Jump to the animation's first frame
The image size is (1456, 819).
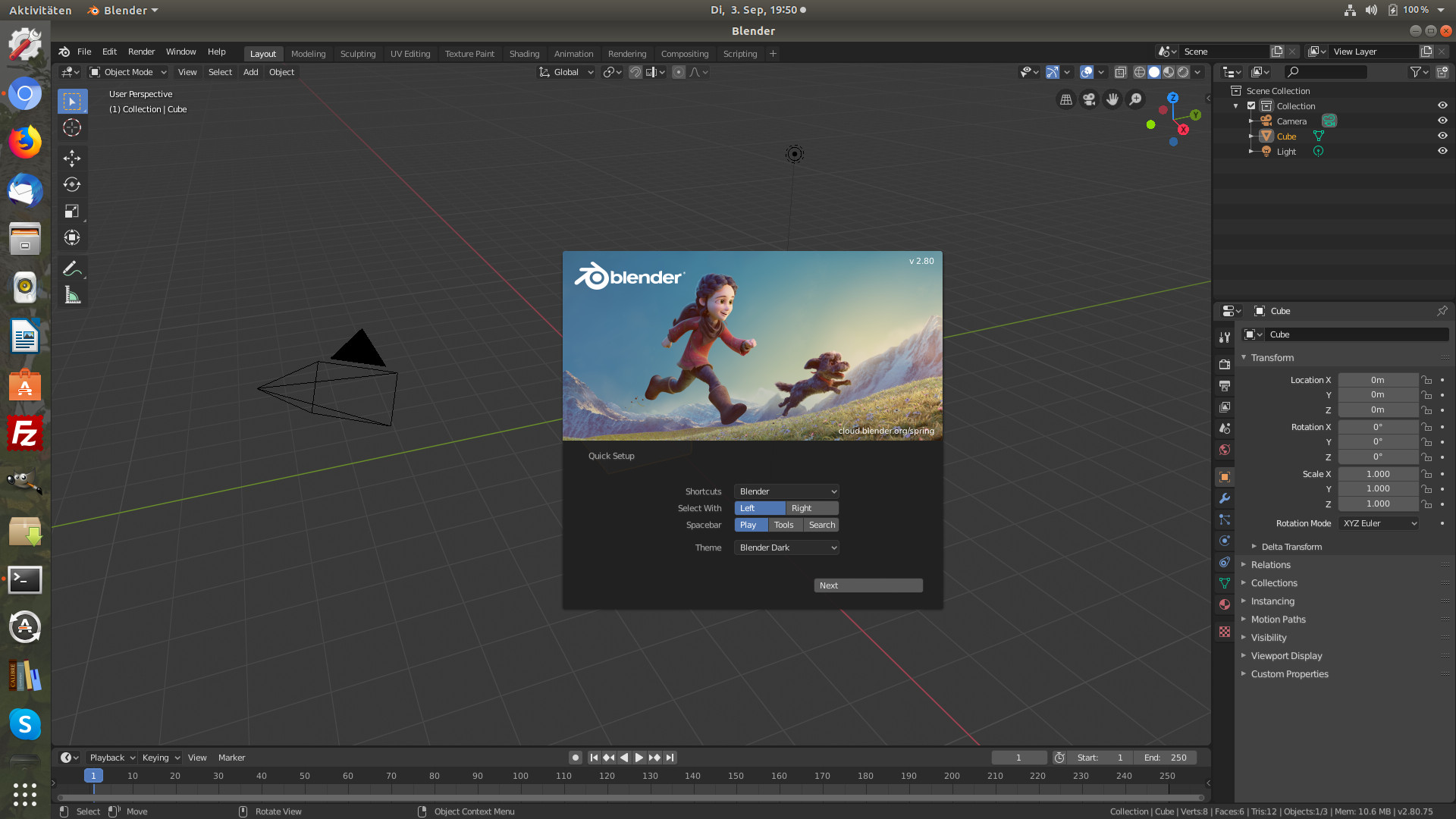point(594,758)
